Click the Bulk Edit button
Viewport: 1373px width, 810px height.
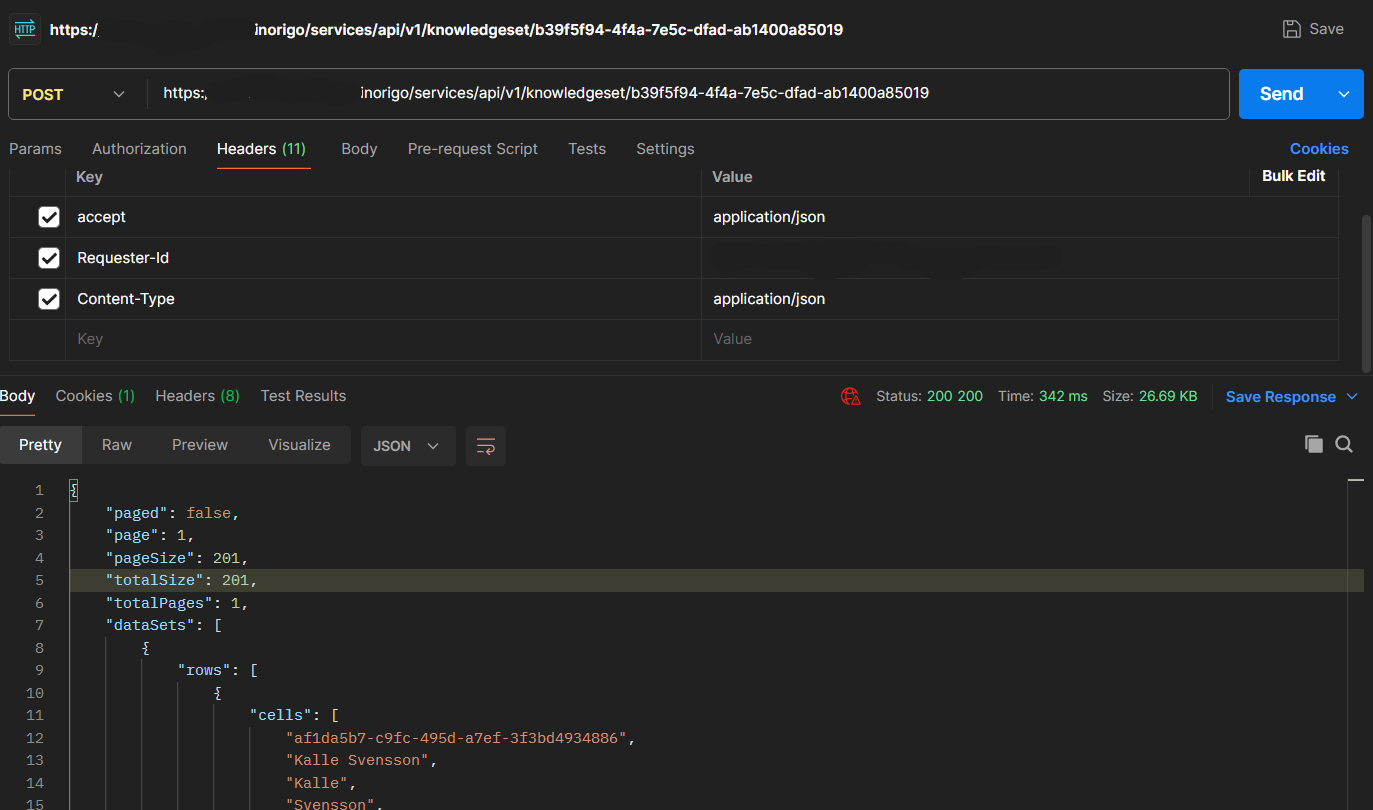[x=1293, y=176]
